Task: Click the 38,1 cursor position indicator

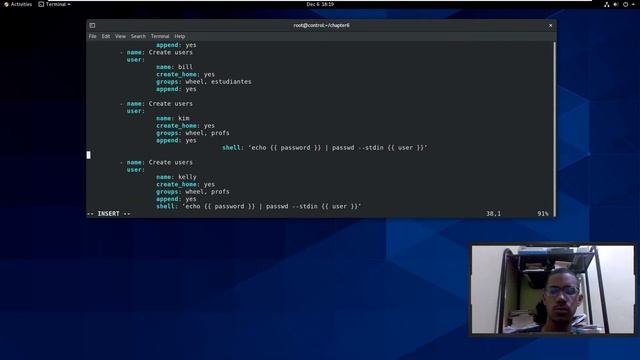Action: tap(493, 213)
